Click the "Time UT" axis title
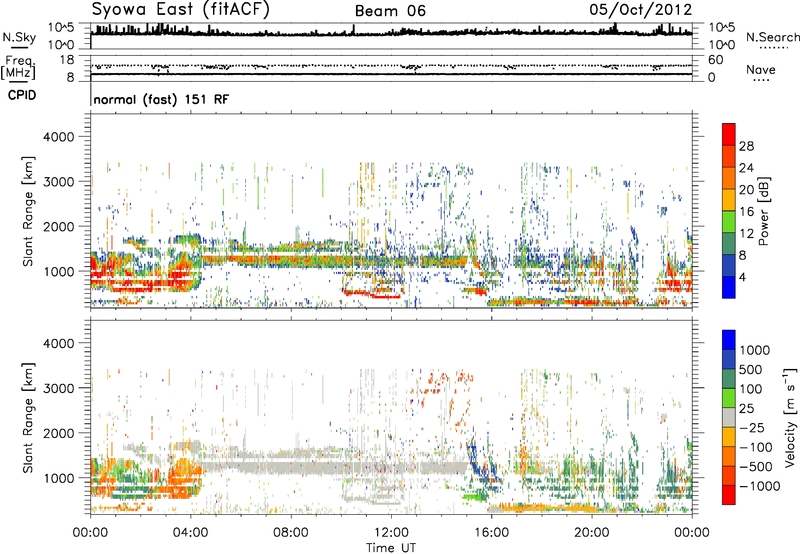The width and height of the screenshot is (800, 554). [x=391, y=548]
